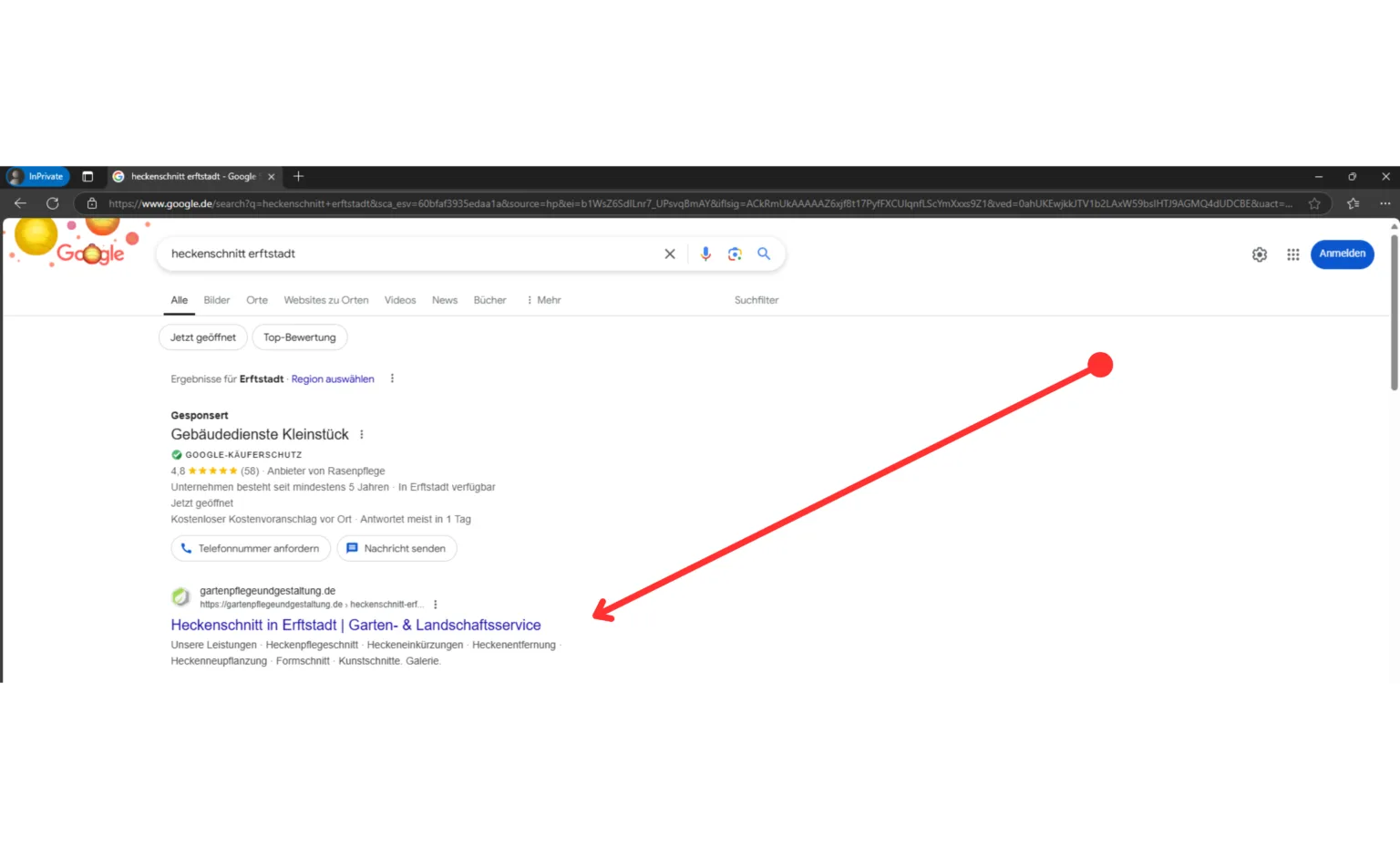The width and height of the screenshot is (1400, 849).
Task: Switch to the Bücher tab
Action: (489, 300)
